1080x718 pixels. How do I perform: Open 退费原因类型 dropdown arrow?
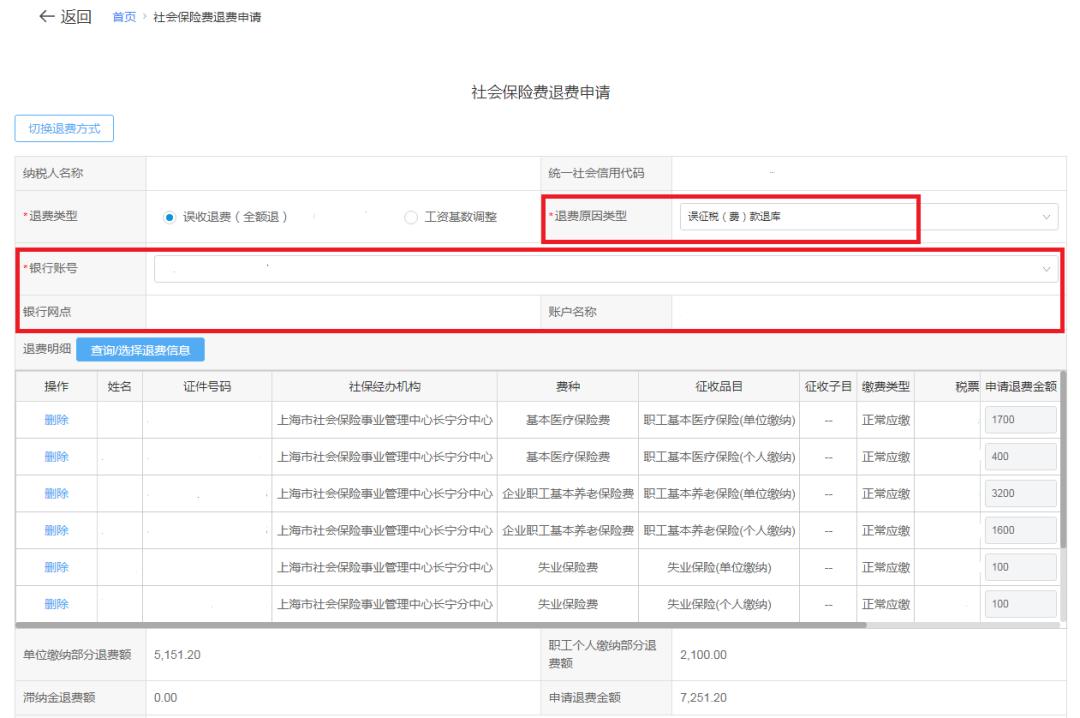[x=1046, y=217]
